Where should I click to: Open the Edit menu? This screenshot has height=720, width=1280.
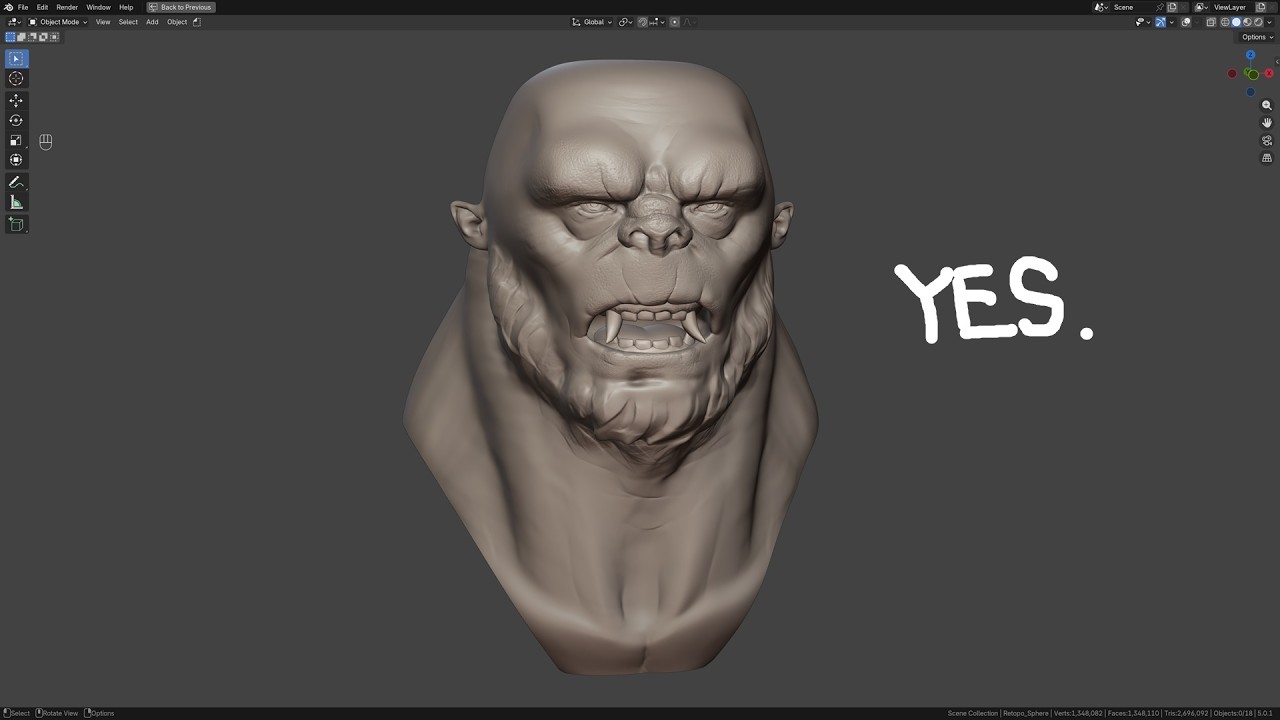42,7
